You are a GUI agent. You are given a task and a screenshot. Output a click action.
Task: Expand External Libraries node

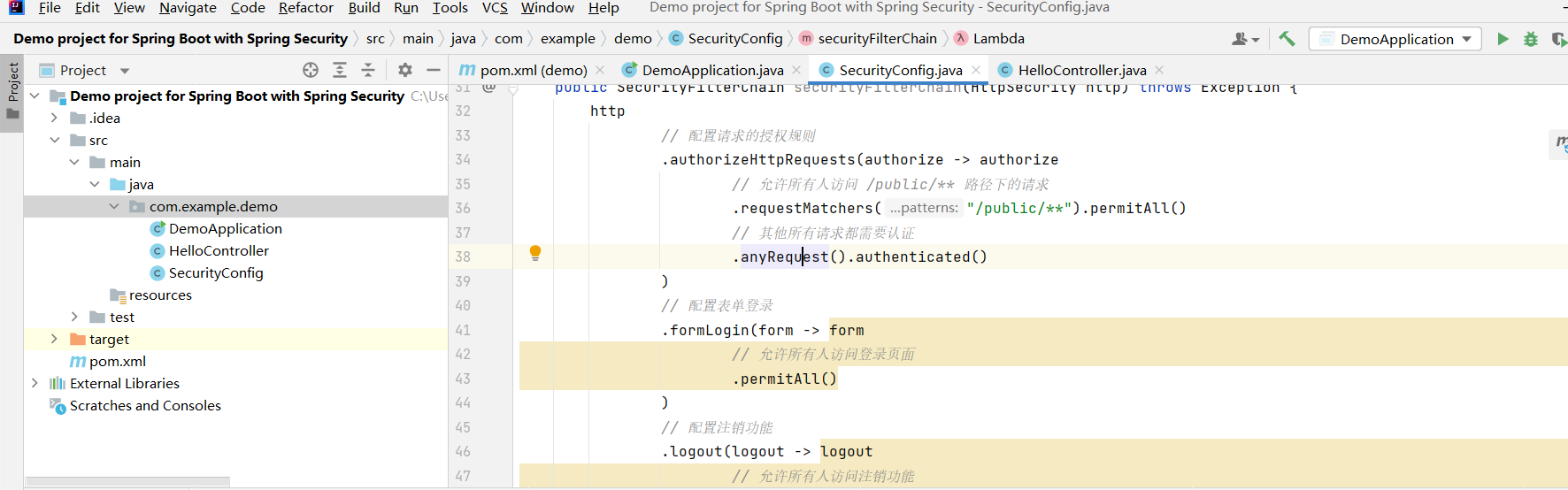pyautogui.click(x=35, y=383)
